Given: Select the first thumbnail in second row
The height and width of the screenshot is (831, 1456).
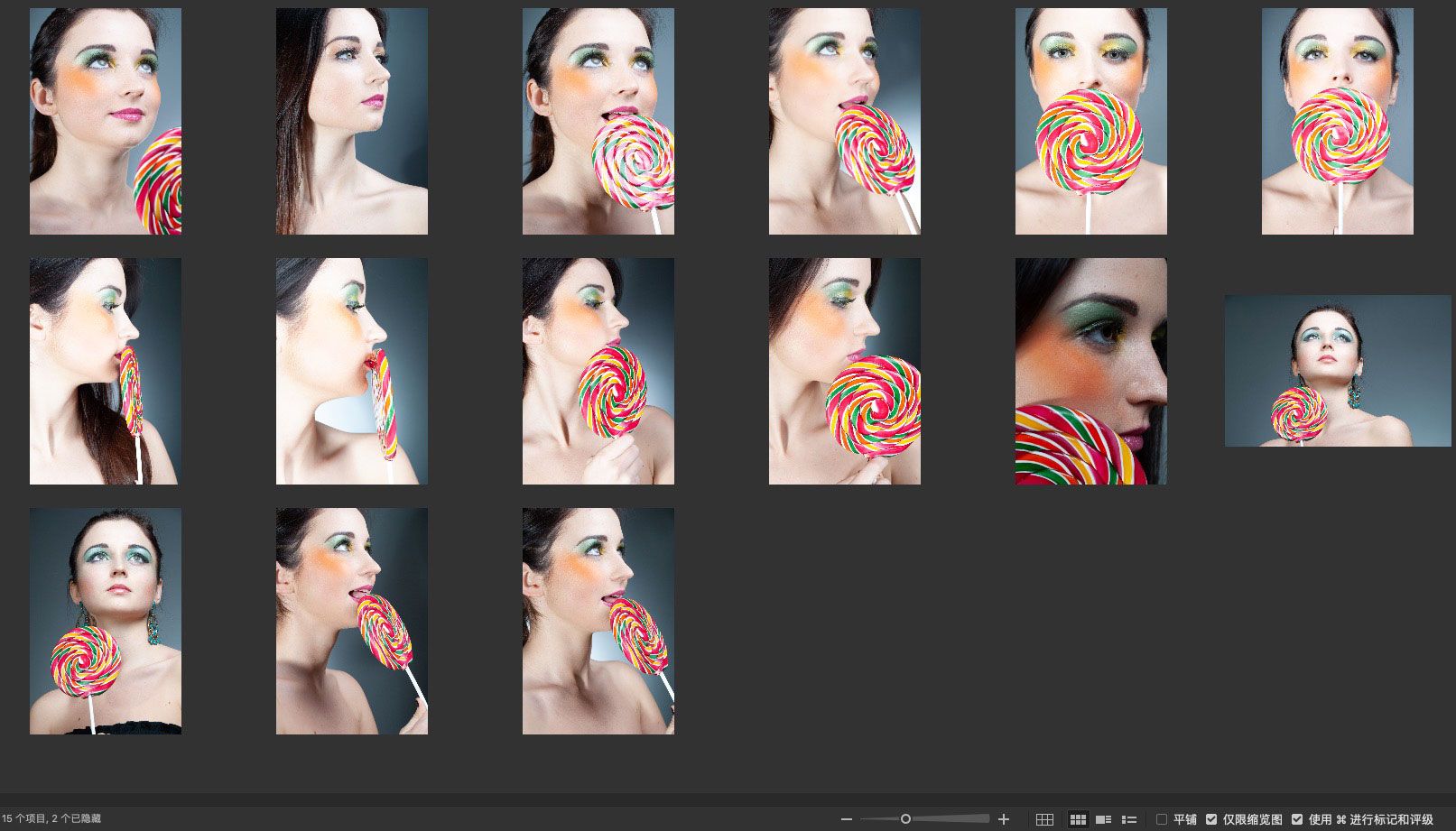Looking at the screenshot, I should (x=106, y=371).
